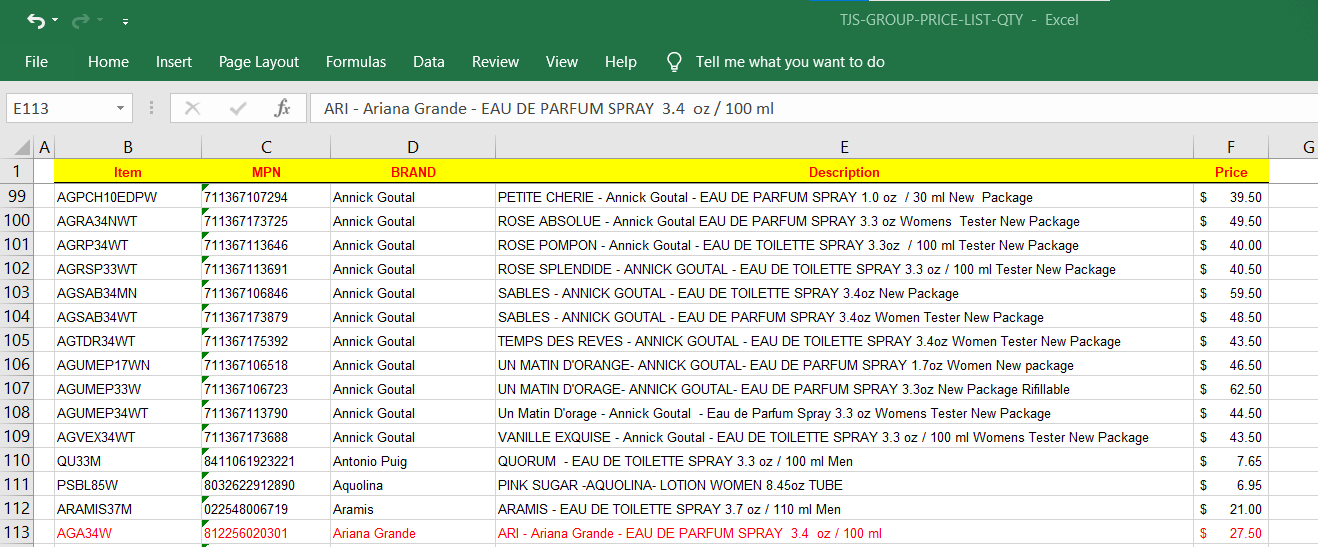Image resolution: width=1318 pixels, height=547 pixels.
Task: Select red brand cell Ariana Grande
Action: (413, 533)
